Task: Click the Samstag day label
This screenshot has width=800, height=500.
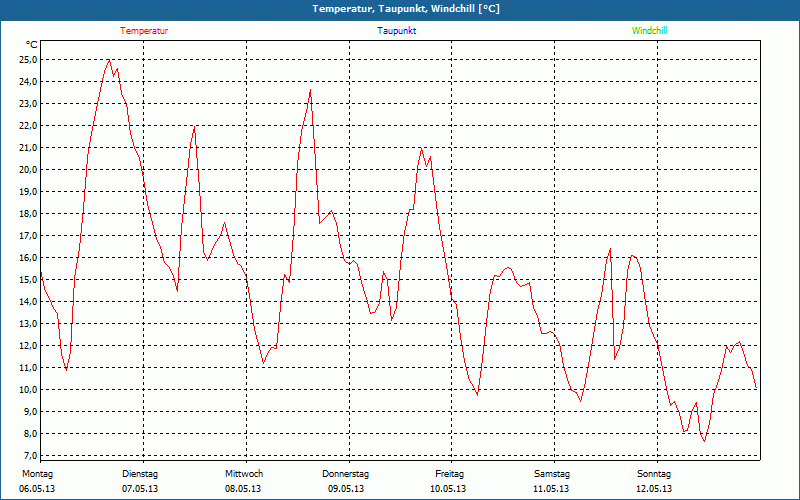Action: [552, 474]
